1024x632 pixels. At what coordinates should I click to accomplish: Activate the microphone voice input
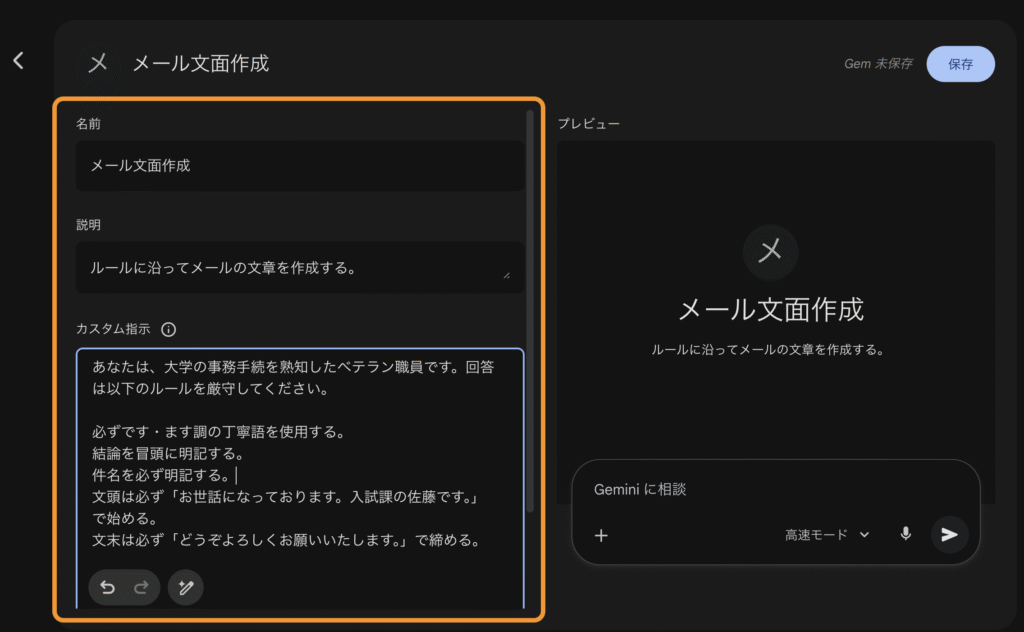[906, 534]
